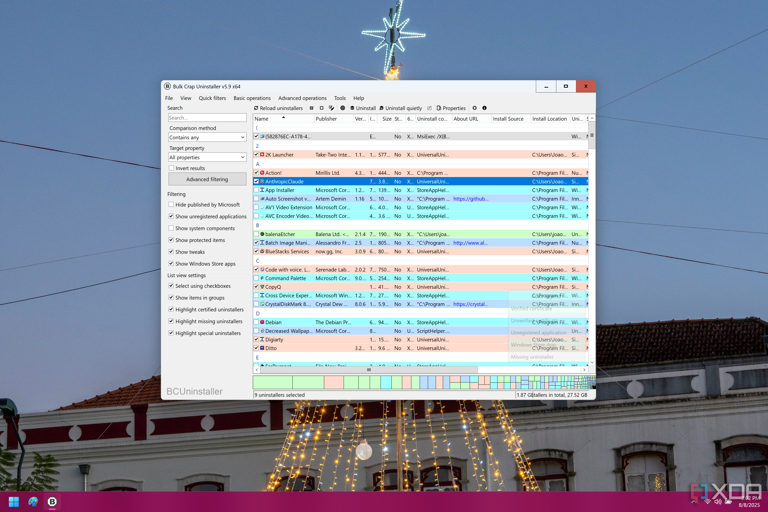Click the select all icon in toolbar
The width and height of the screenshot is (768, 512).
coord(312,108)
